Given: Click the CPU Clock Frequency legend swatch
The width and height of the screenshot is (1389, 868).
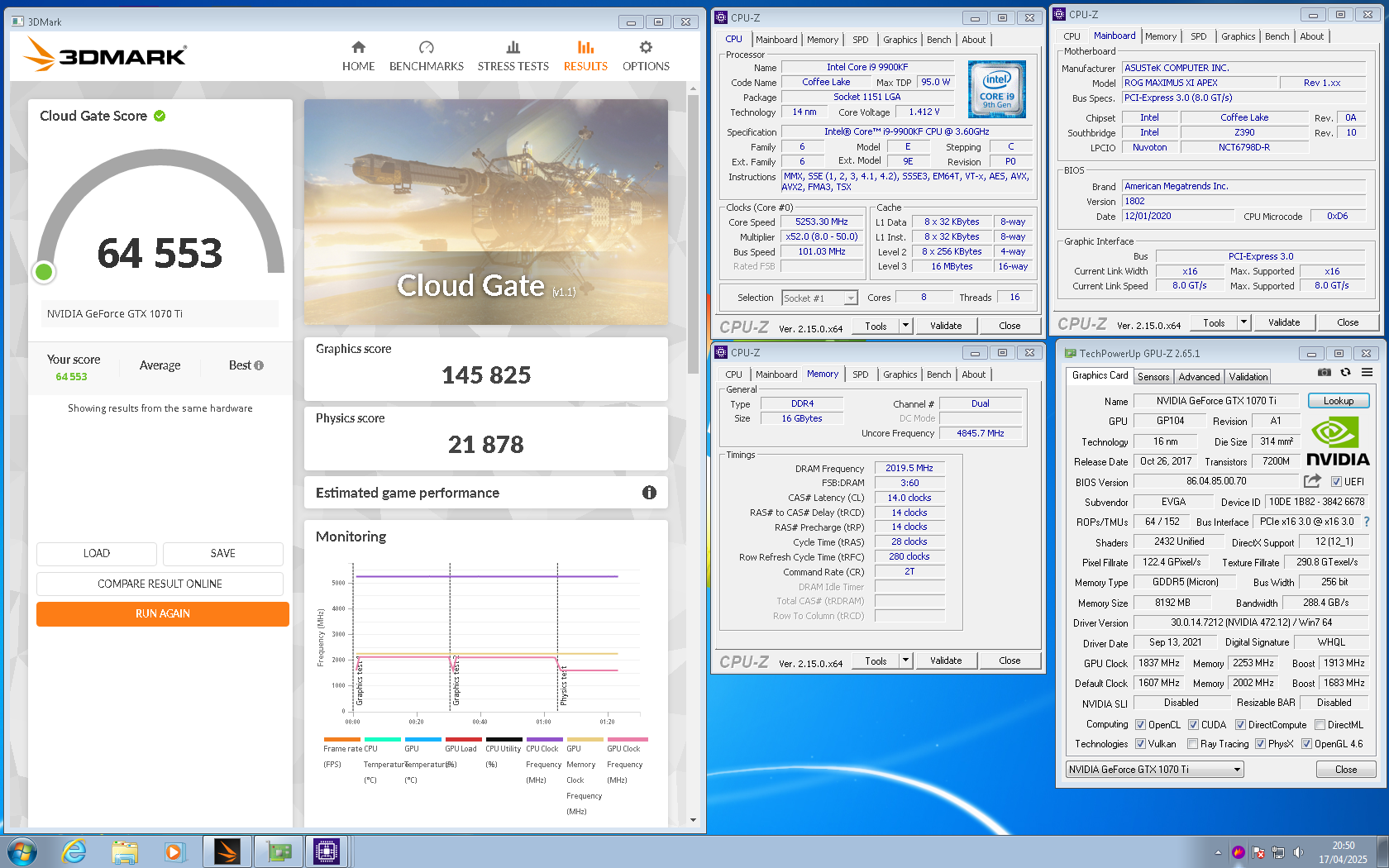Looking at the screenshot, I should (545, 739).
